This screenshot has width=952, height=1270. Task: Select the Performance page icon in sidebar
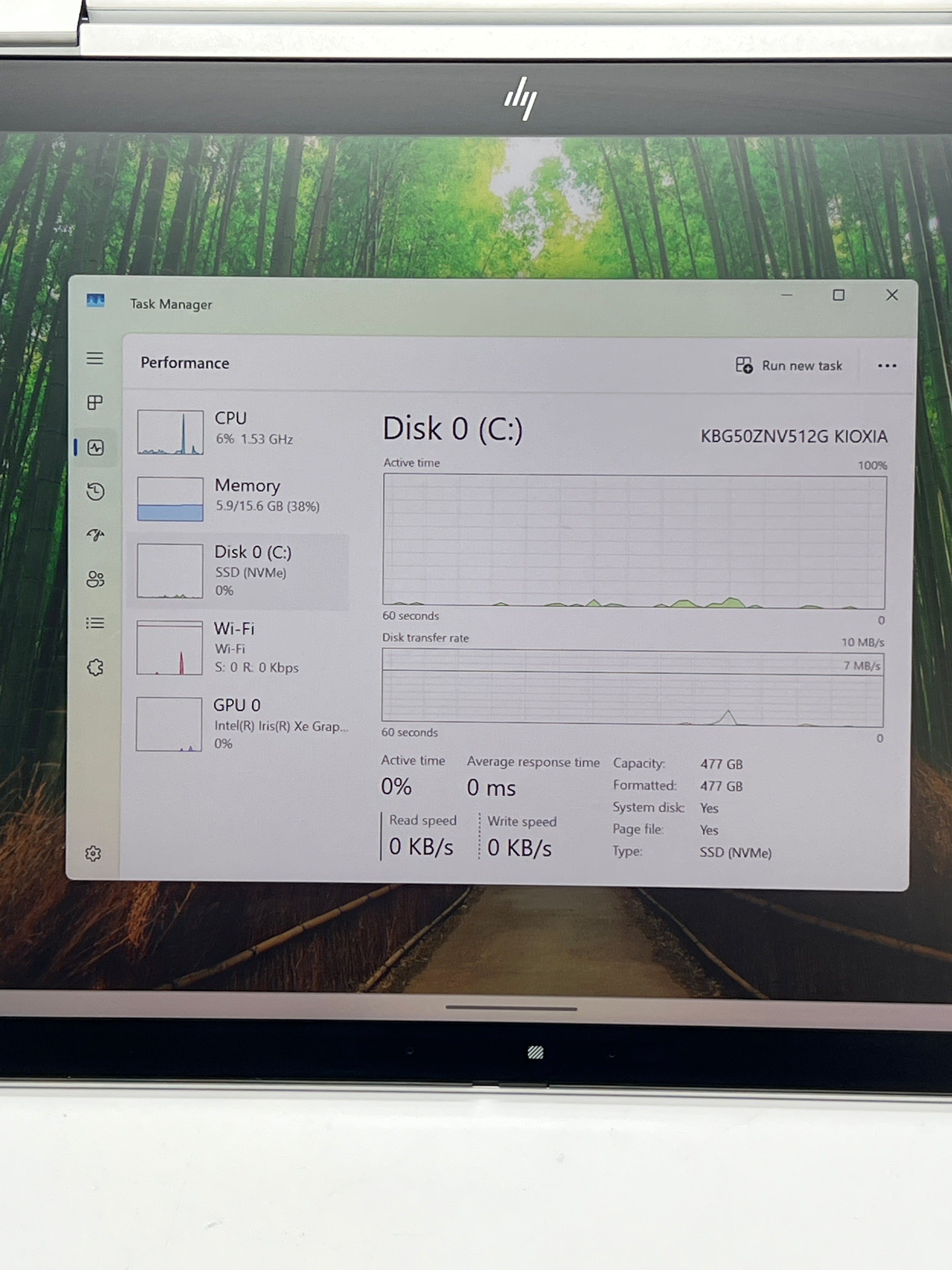pos(95,447)
